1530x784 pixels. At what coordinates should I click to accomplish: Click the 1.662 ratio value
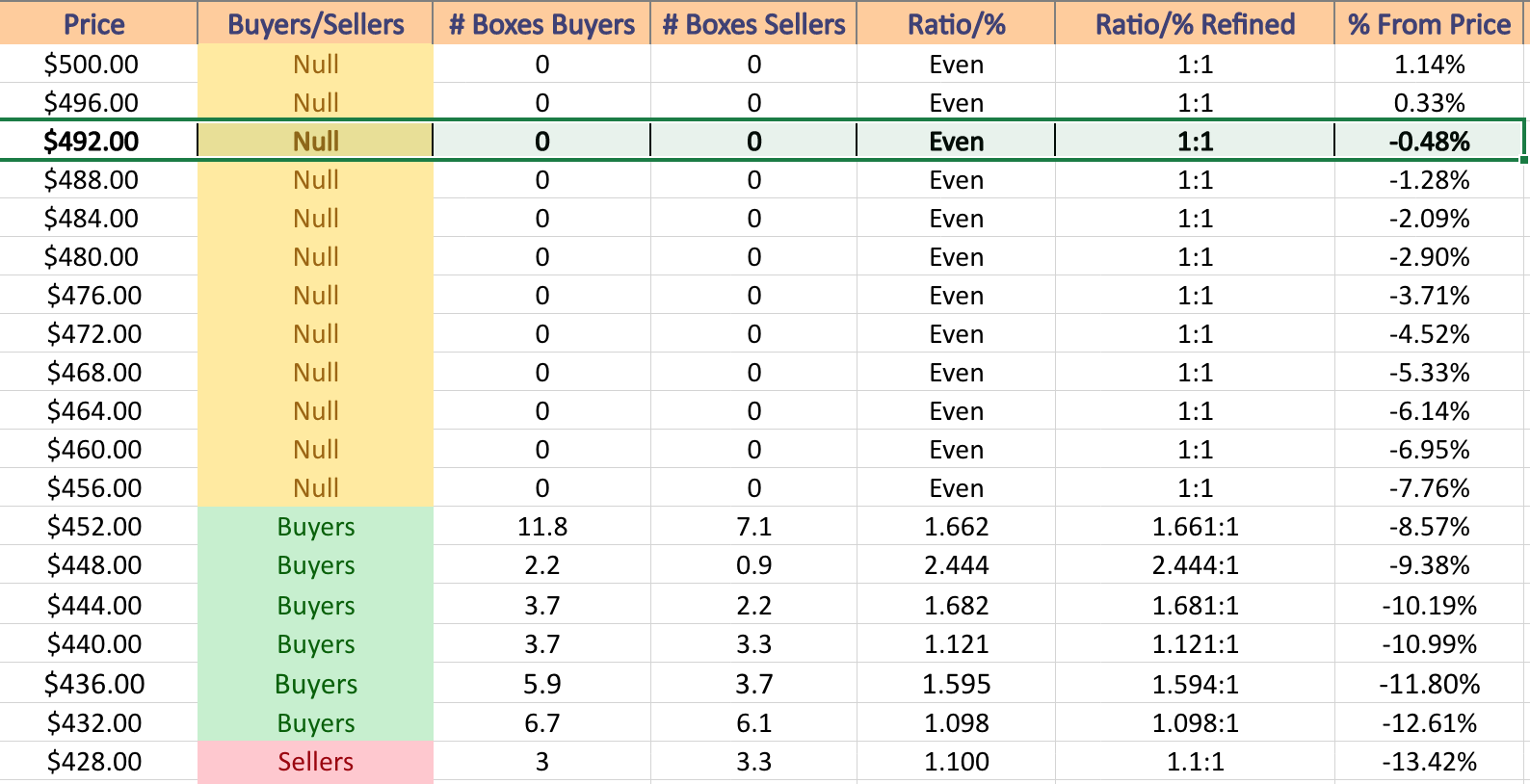(956, 526)
